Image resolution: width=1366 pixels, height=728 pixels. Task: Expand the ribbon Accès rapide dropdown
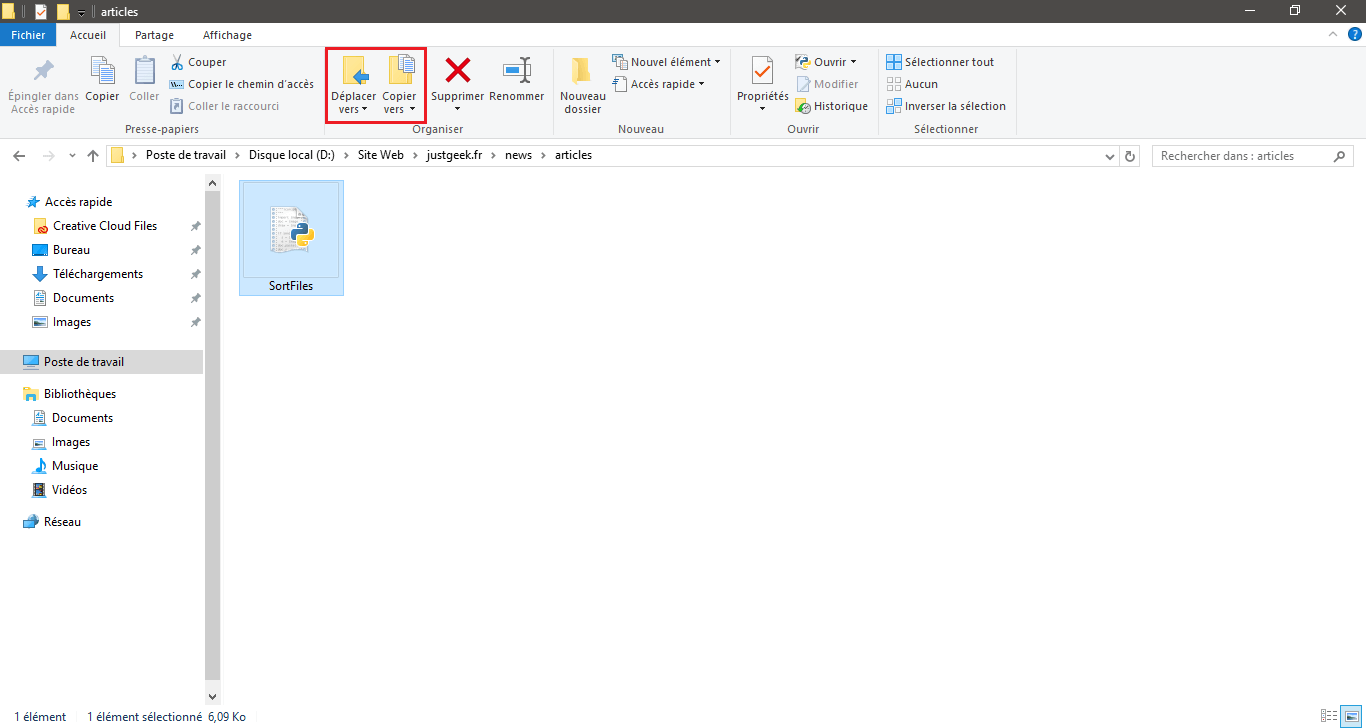(658, 84)
